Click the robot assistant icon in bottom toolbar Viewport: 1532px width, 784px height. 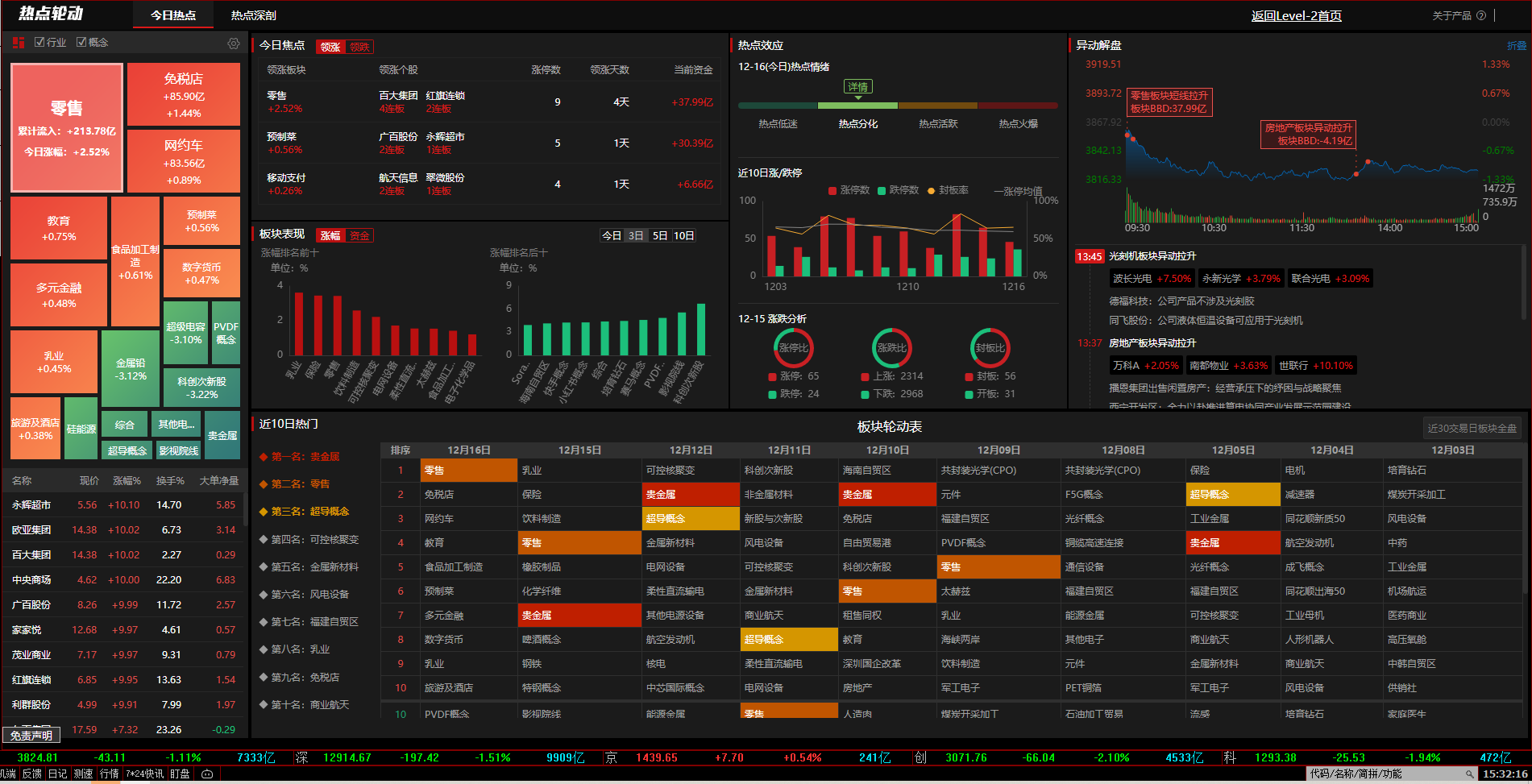pos(207,774)
